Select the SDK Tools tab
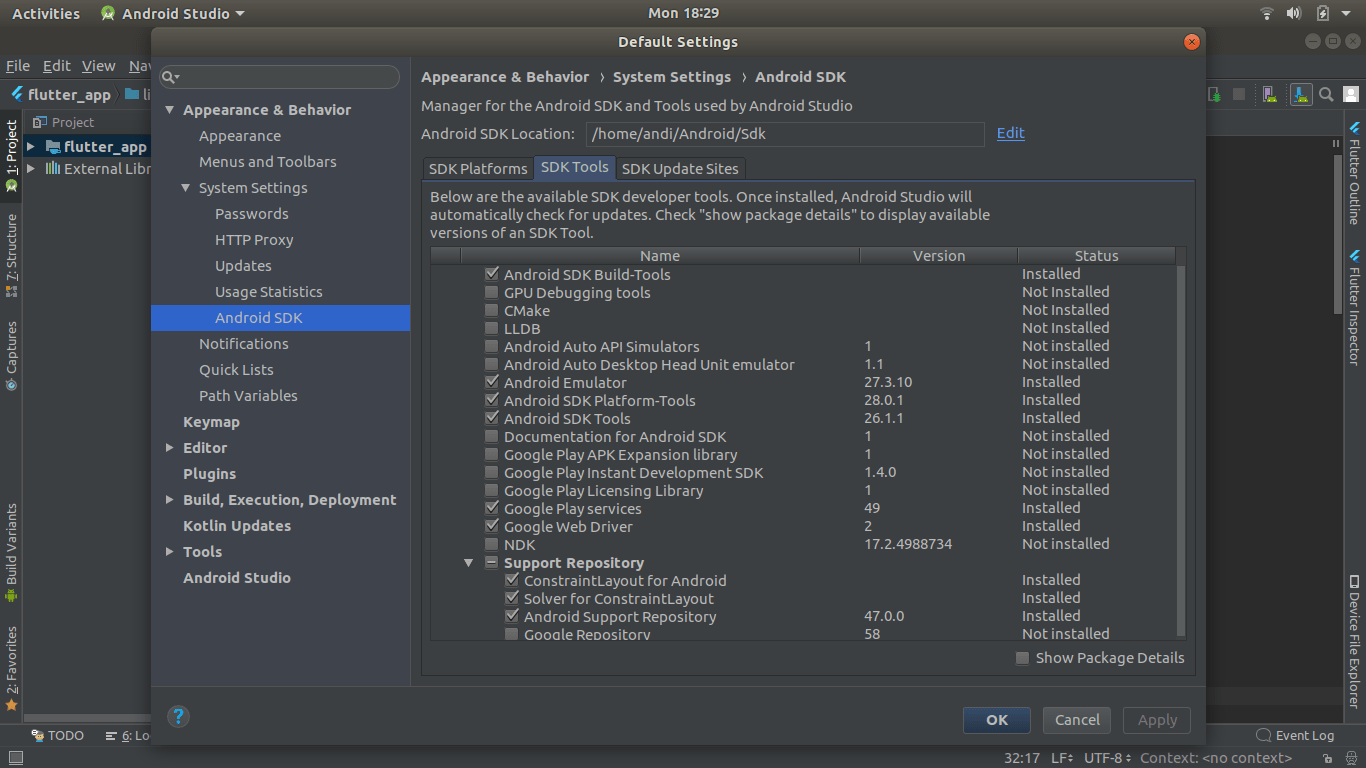The width and height of the screenshot is (1366, 768). coord(575,167)
